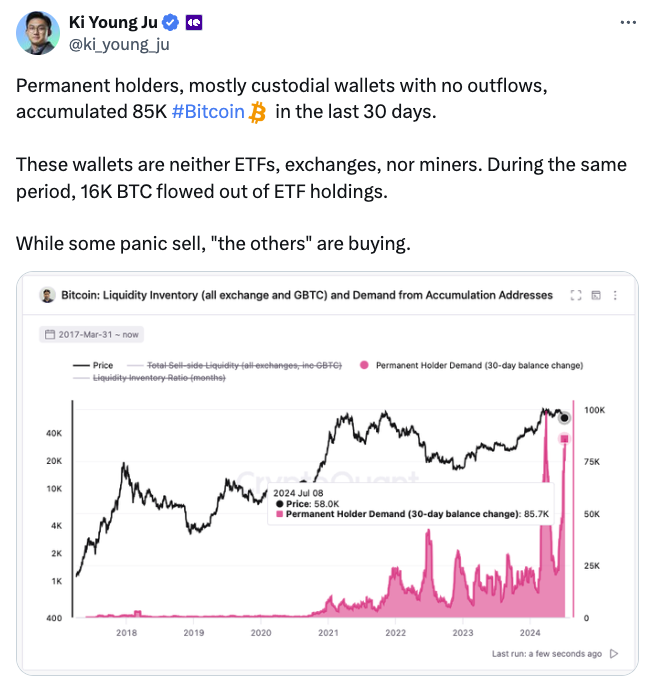Viewport: 653px width, 687px height.
Task: Click the chart panel layout icon
Action: [595, 295]
